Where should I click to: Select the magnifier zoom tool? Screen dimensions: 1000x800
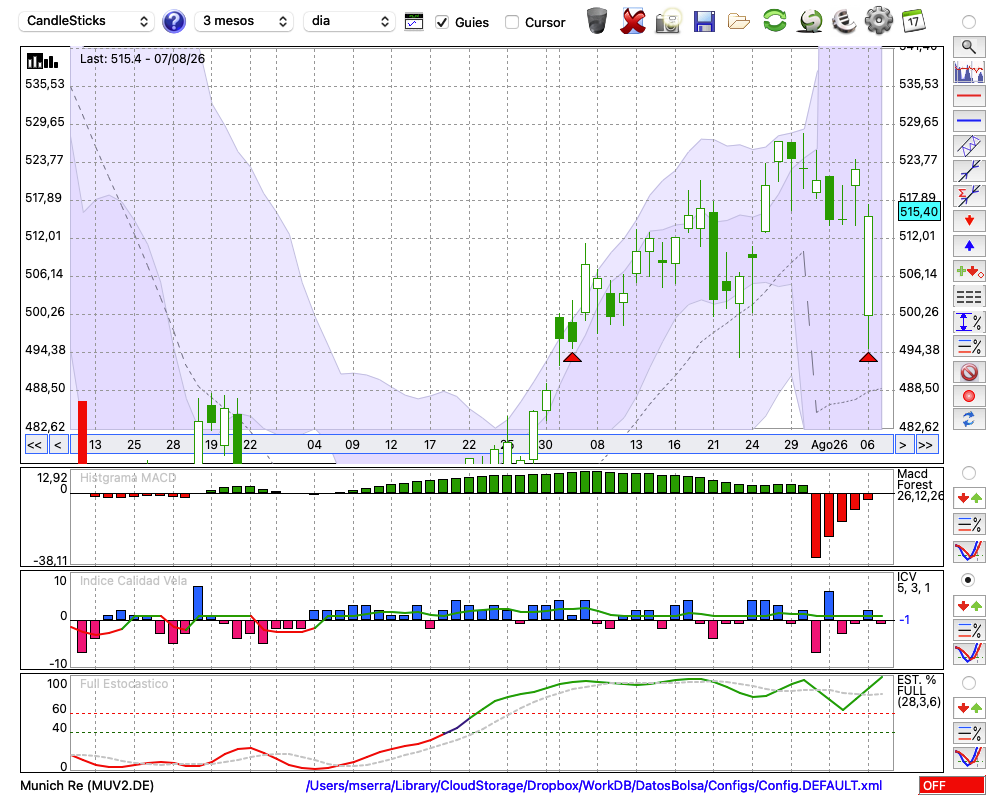(969, 47)
